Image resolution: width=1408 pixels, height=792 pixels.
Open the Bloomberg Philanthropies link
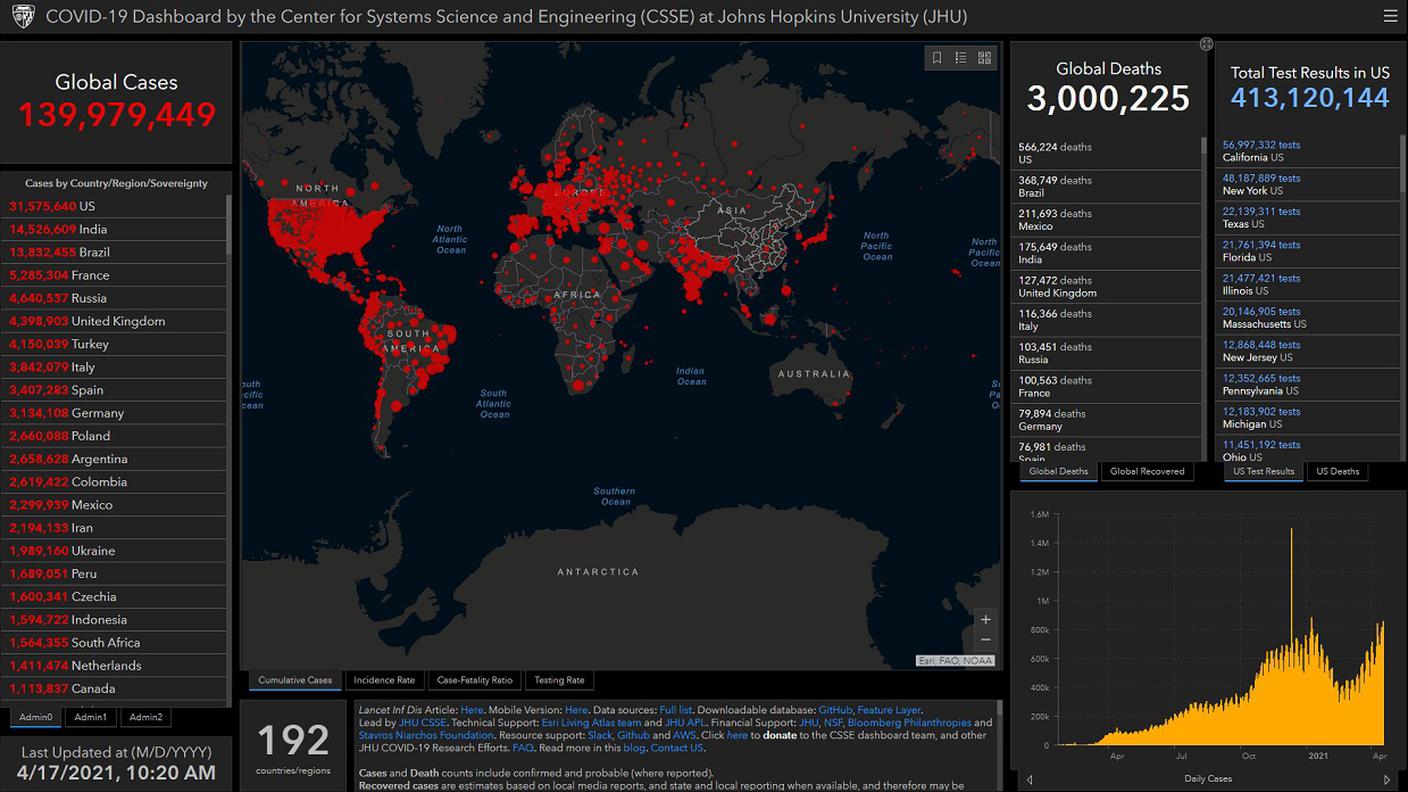pos(909,722)
